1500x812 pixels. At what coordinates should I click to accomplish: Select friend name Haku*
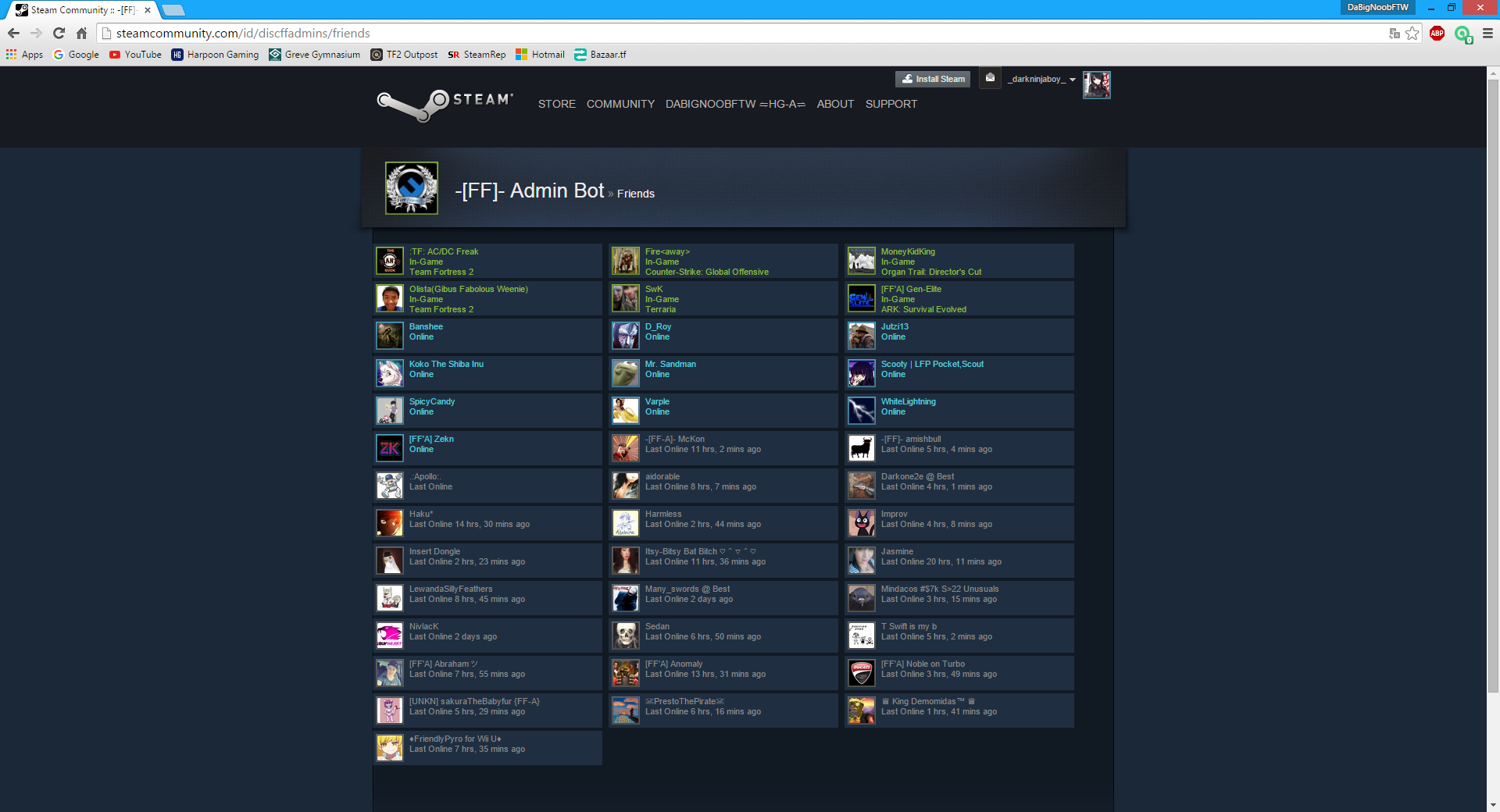coord(421,514)
